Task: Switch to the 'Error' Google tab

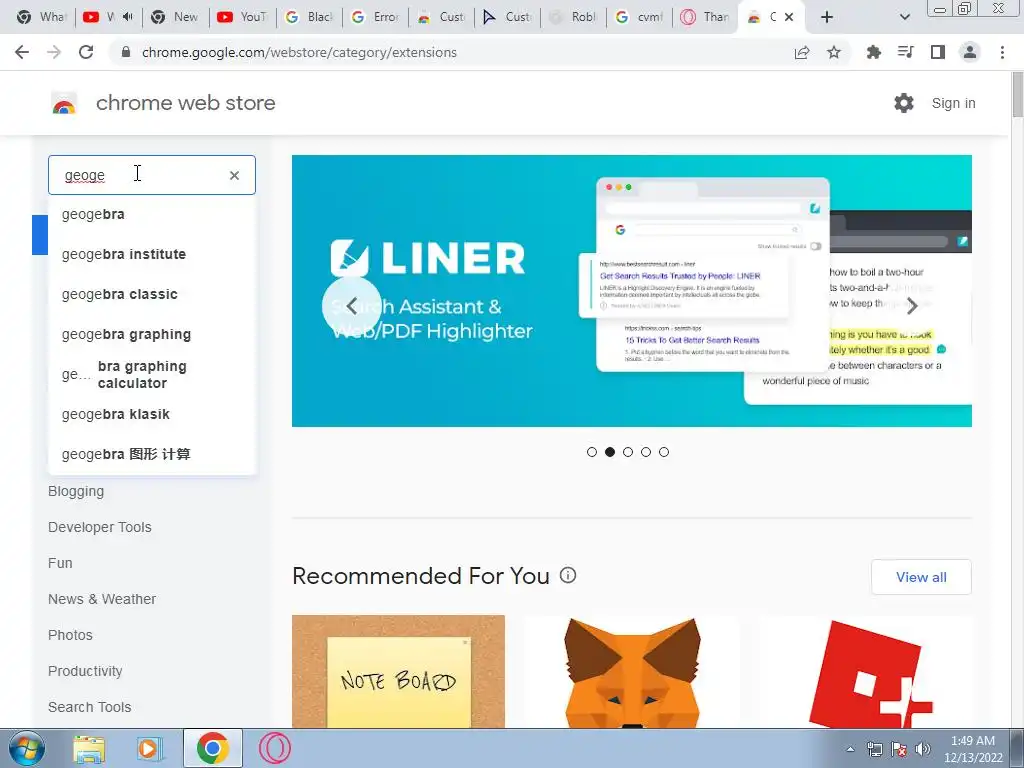Action: coord(375,17)
